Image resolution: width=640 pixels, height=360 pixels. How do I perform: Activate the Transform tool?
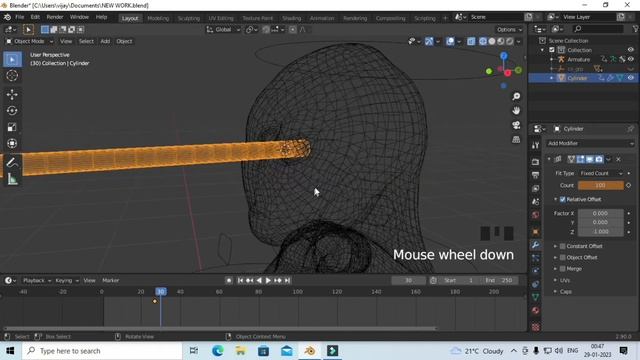(x=12, y=143)
